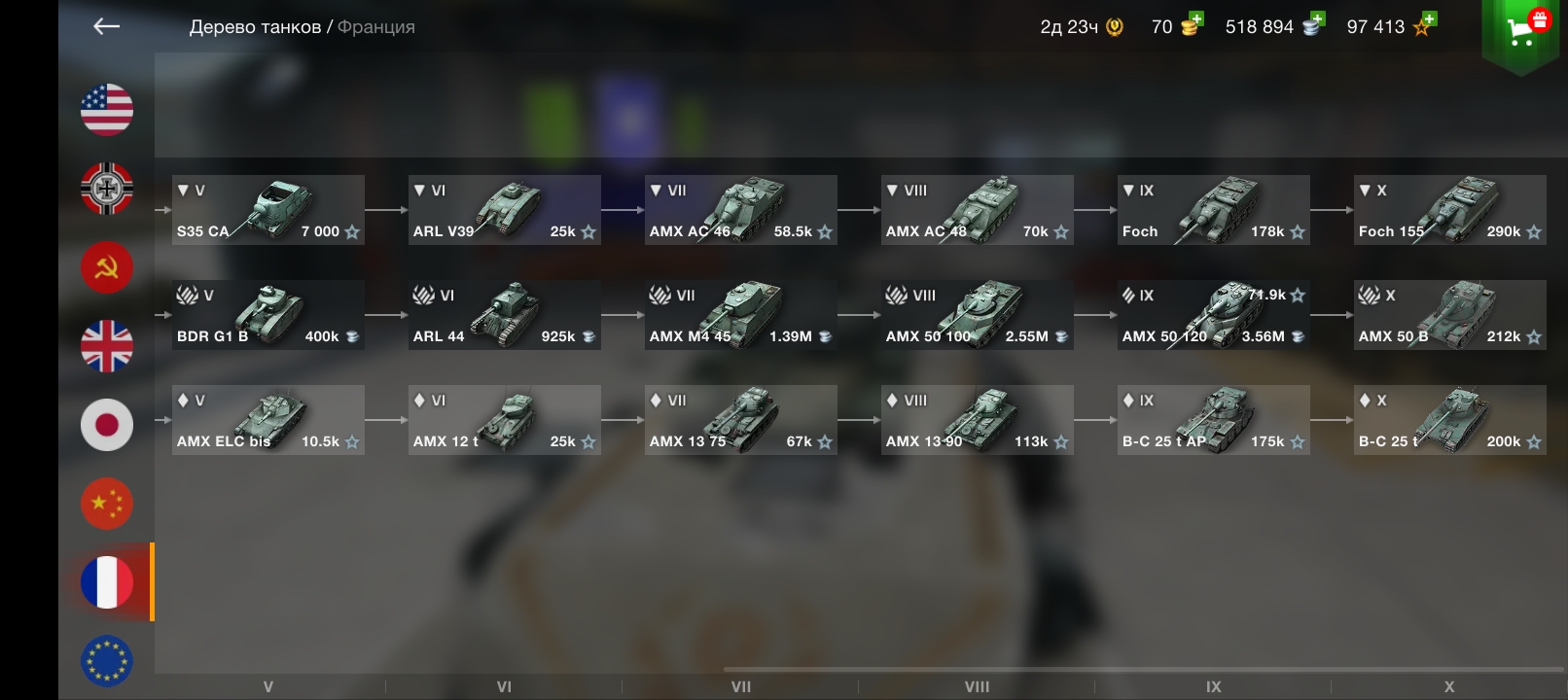Select the Japan nation flag

click(x=107, y=424)
